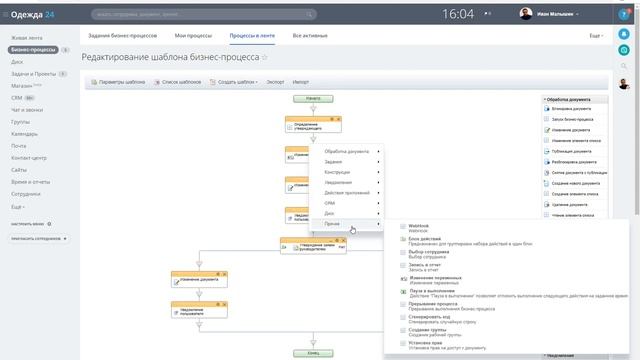Viewport: 640px width, 360px height.
Task: Open the notifications bell in right panel
Action: [x=624, y=34]
